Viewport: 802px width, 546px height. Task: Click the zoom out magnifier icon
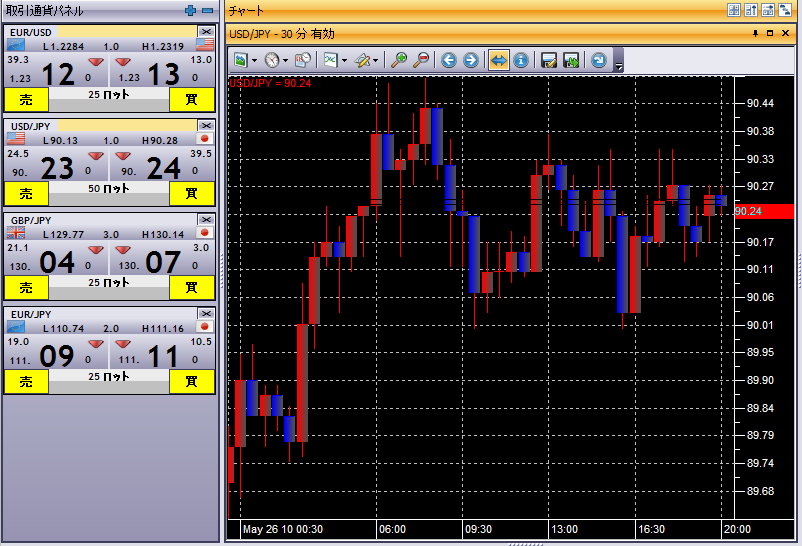point(421,60)
